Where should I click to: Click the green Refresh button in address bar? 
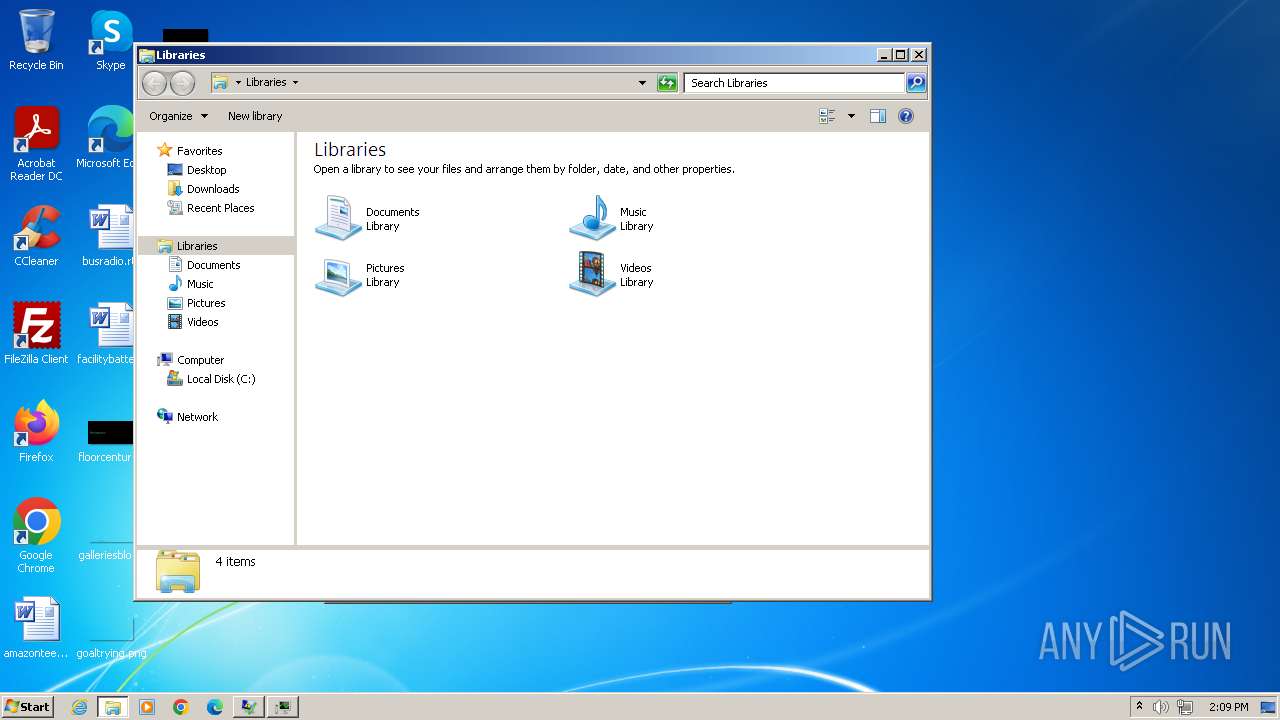[x=667, y=83]
